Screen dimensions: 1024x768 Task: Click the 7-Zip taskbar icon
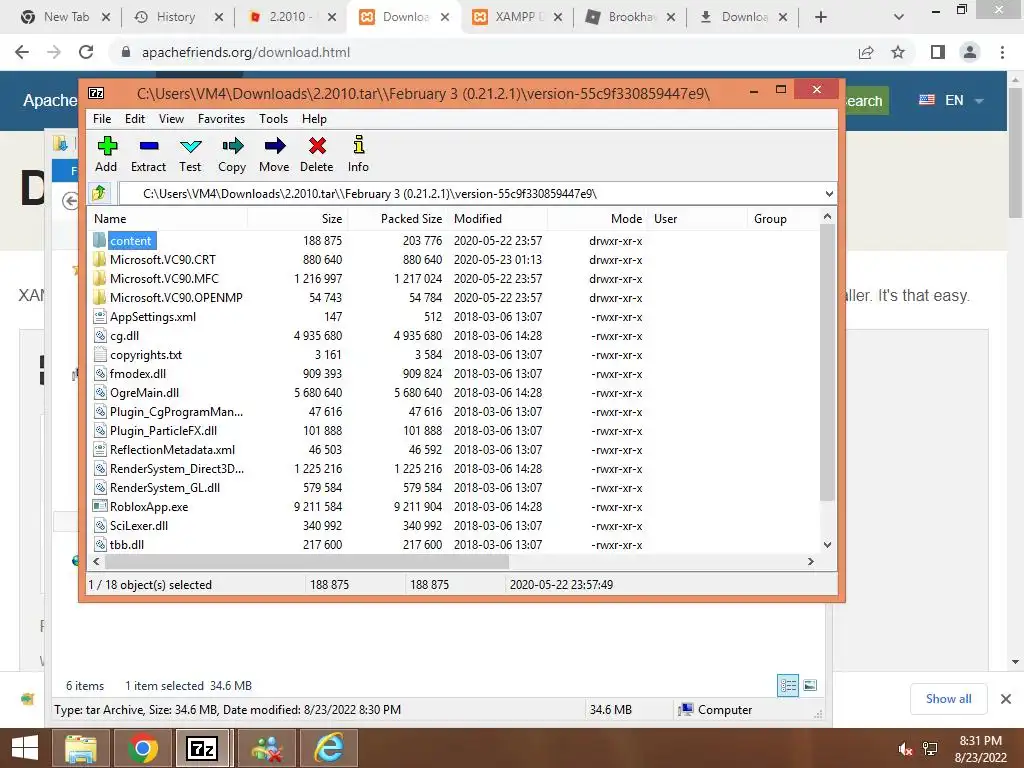click(202, 748)
